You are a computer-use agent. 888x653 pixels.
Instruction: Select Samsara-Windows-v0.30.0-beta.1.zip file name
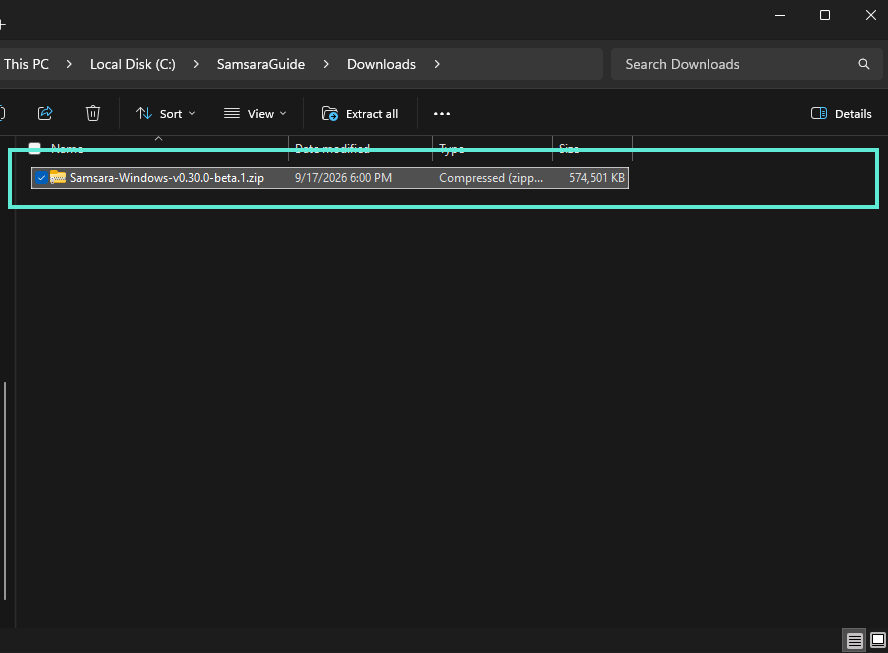point(166,178)
